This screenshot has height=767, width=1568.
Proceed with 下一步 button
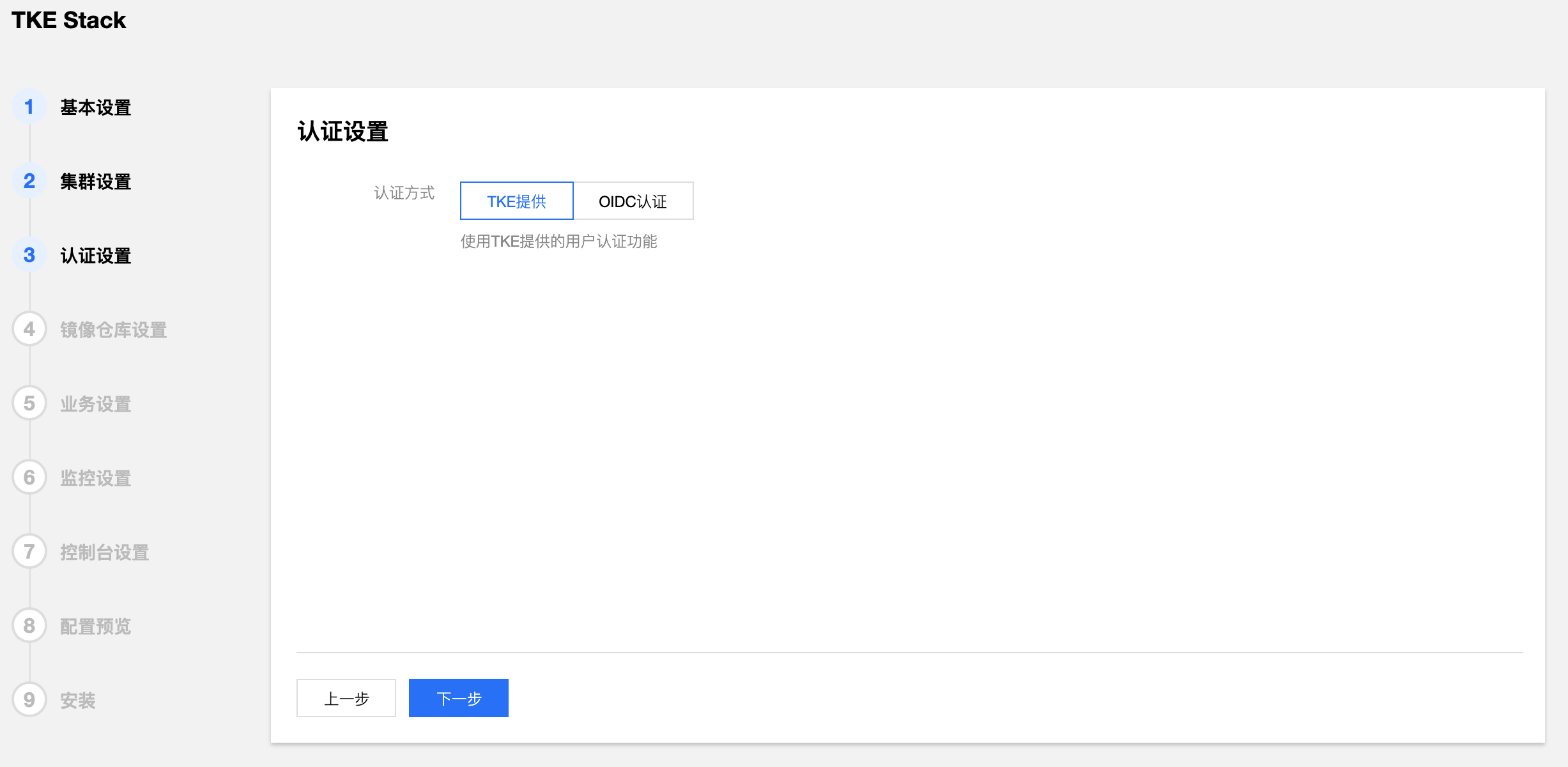[x=458, y=698]
